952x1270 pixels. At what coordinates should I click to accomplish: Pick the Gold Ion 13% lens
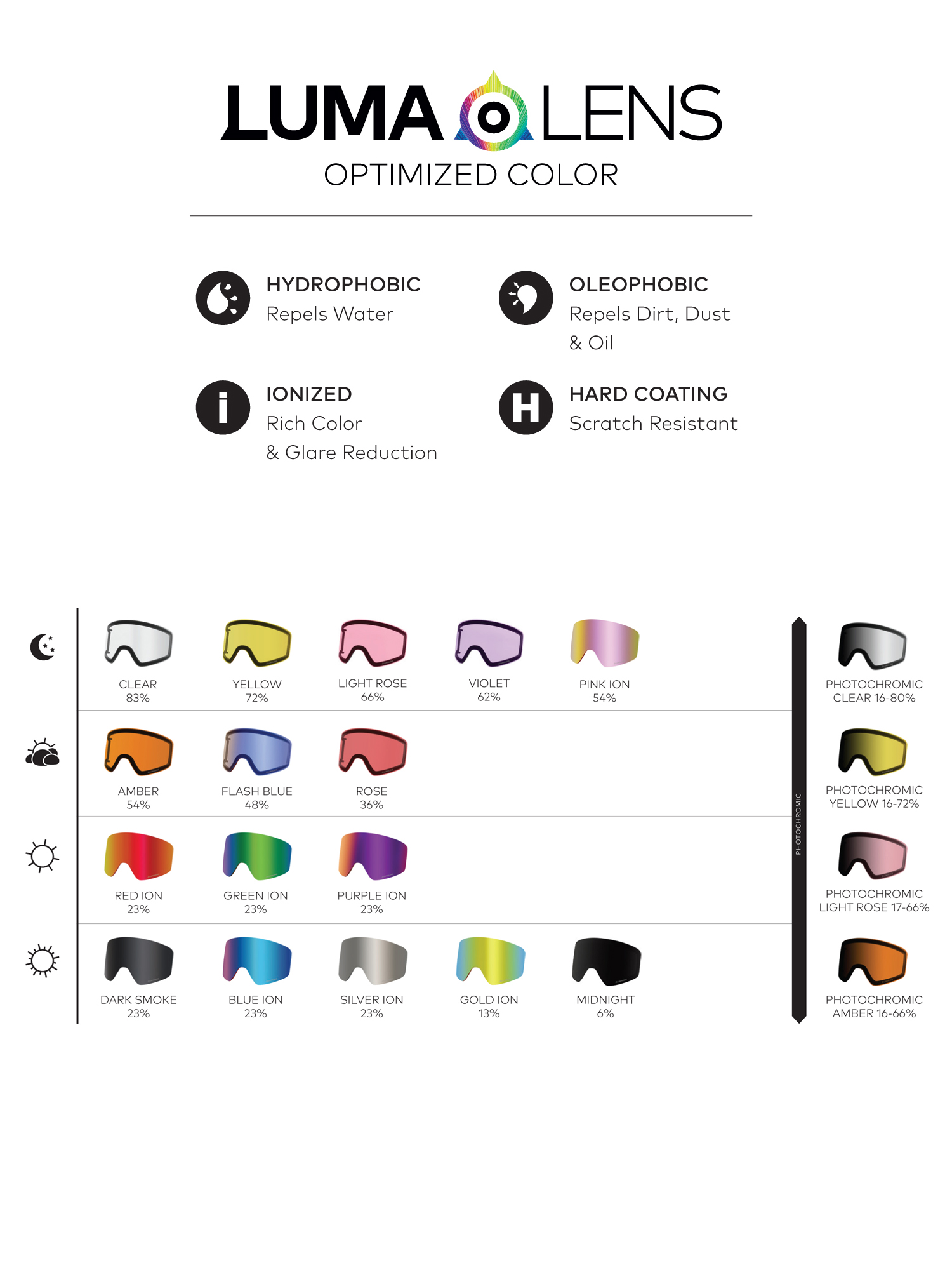[x=490, y=959]
